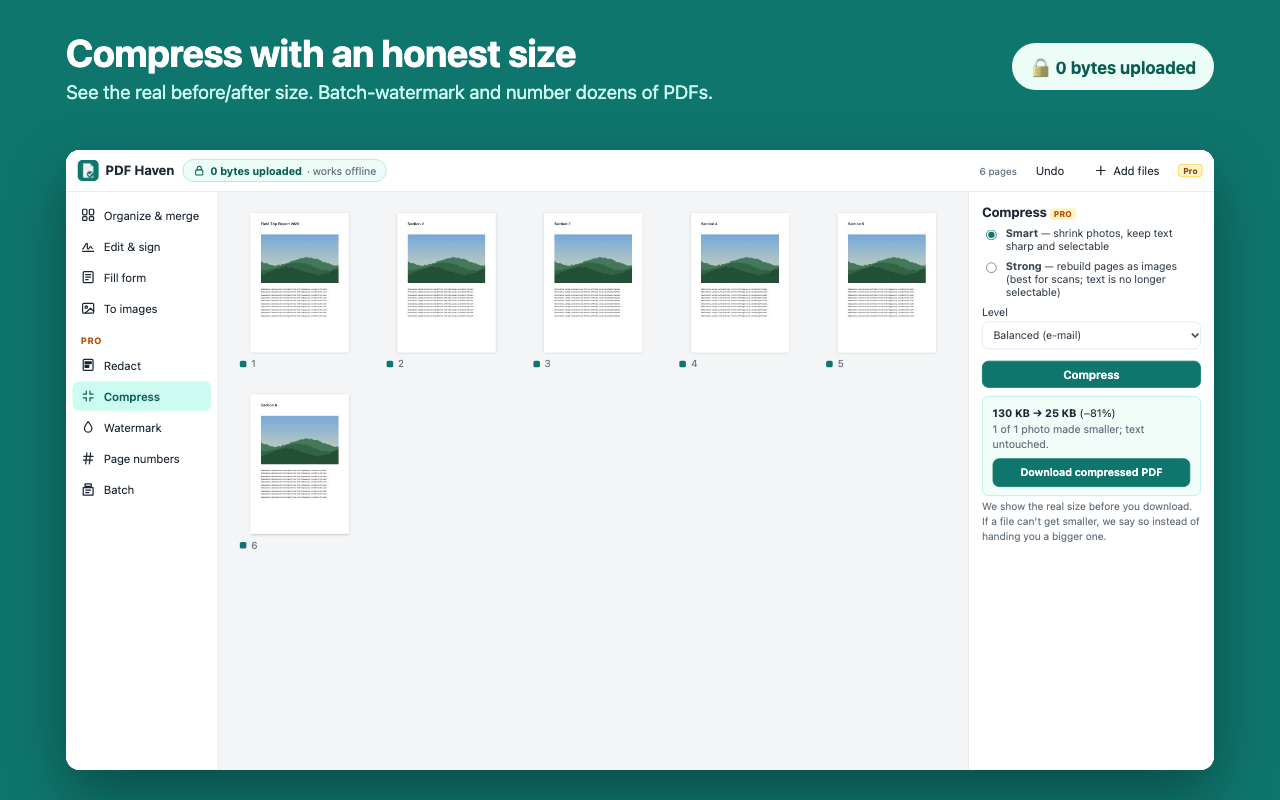
Task: Open the Batch tool in sidebar
Action: [142, 490]
